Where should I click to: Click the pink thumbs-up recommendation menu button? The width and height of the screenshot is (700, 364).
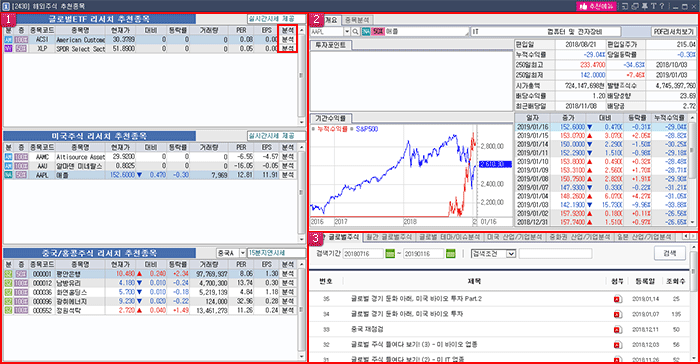[x=596, y=6]
